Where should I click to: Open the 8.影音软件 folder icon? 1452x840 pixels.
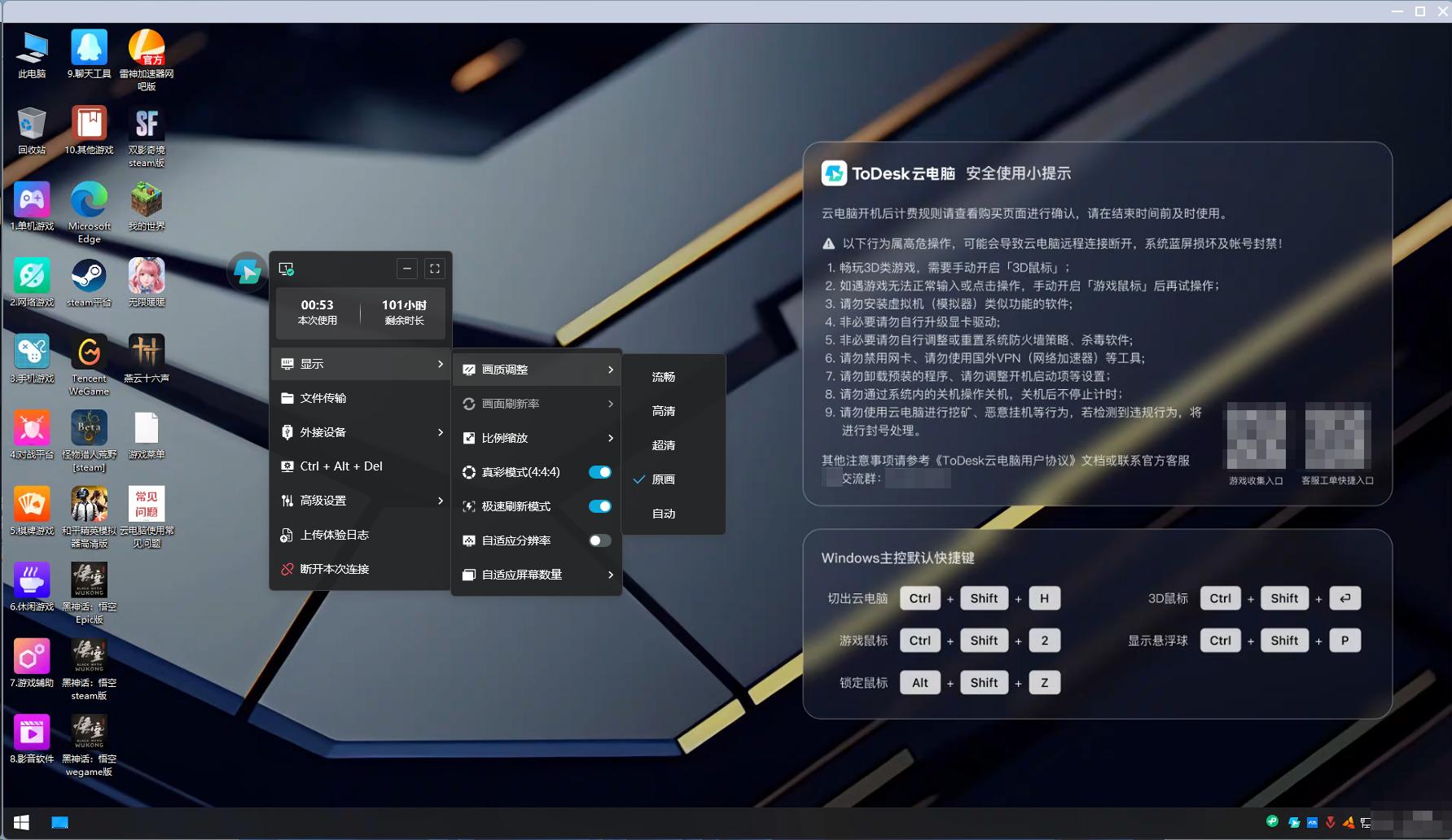[32, 739]
